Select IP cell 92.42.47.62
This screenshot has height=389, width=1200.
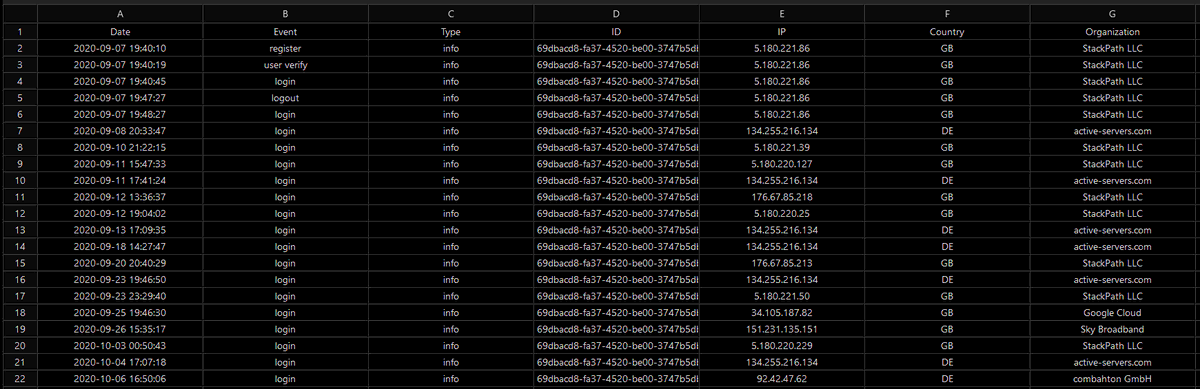pyautogui.click(x=781, y=378)
